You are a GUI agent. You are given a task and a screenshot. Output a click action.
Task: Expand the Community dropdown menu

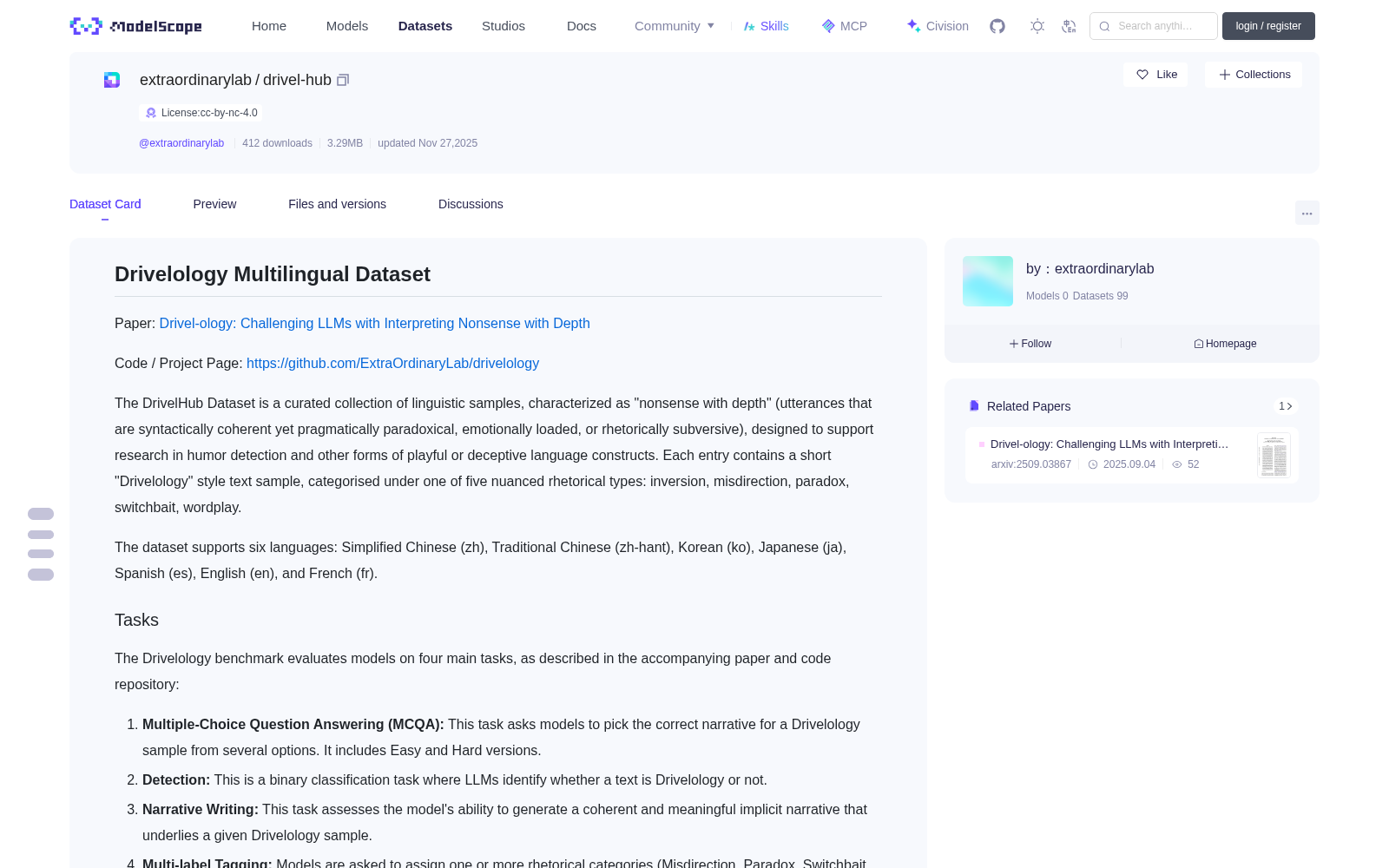point(675,26)
